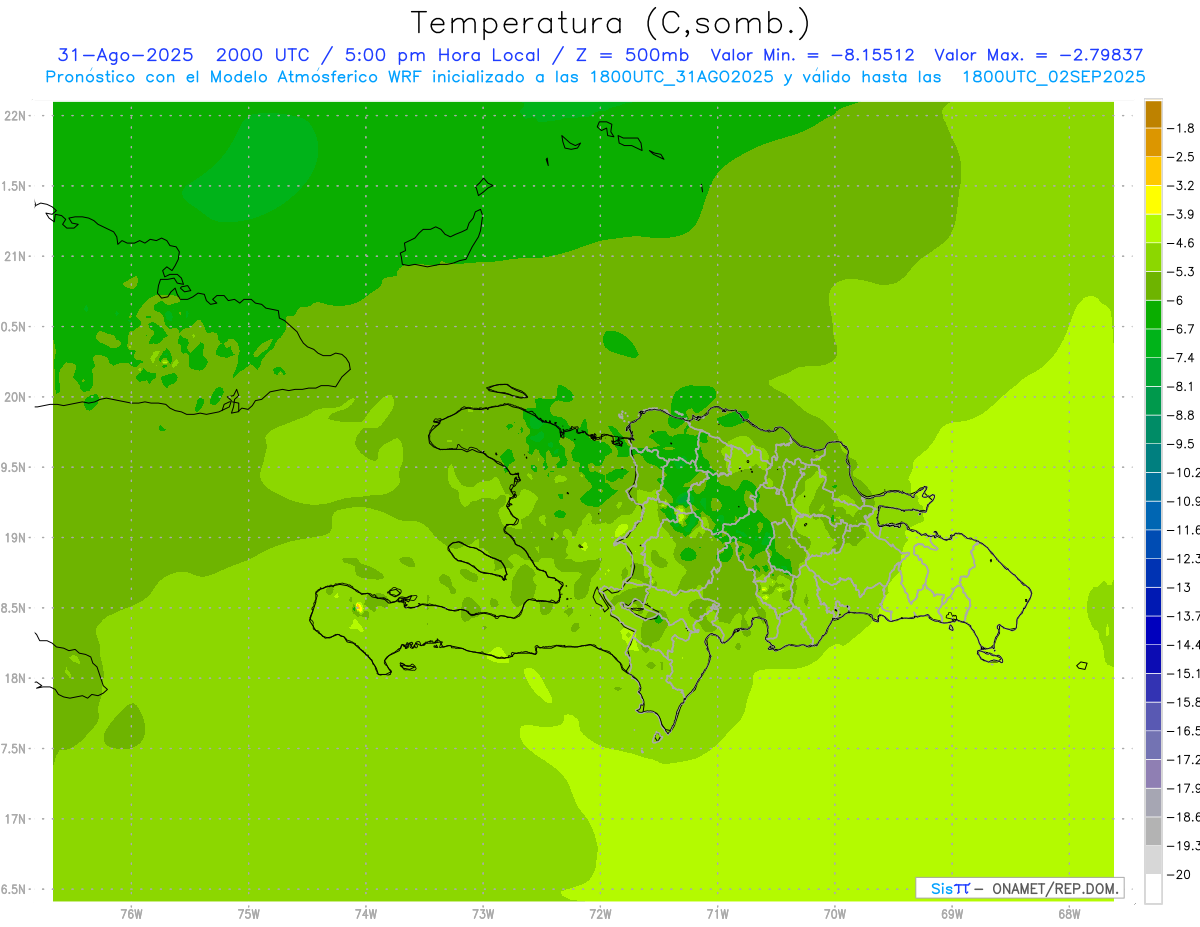Screen dimensions: 1200x927
Task: Click the '17N' latitude label
Action: tap(16, 819)
